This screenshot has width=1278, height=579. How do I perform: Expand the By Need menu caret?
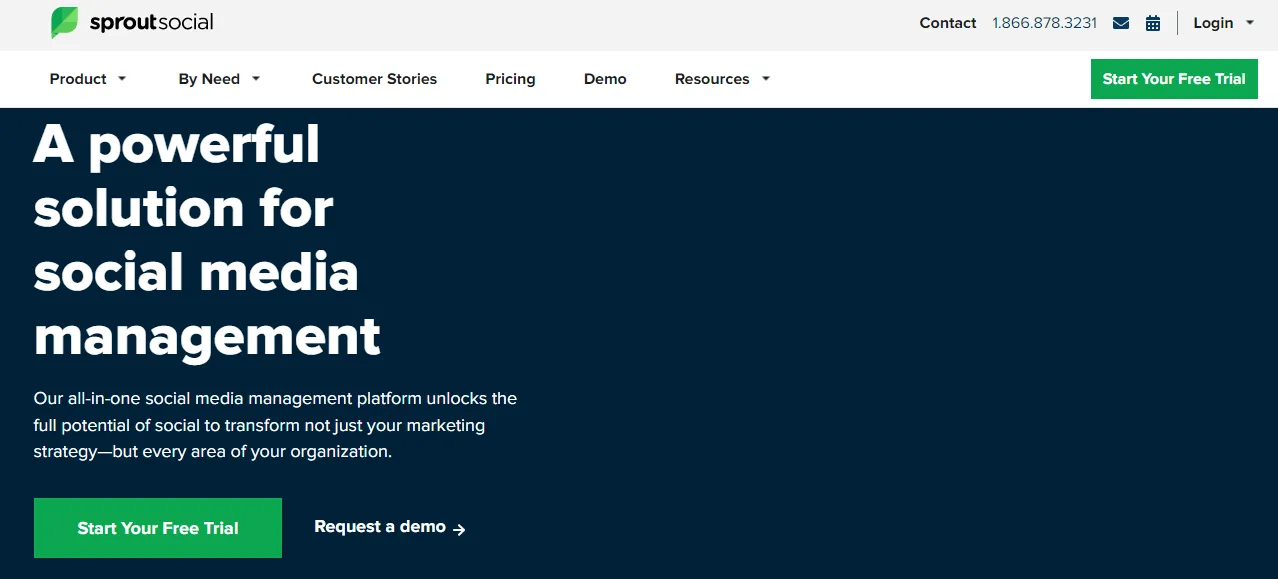click(x=256, y=79)
